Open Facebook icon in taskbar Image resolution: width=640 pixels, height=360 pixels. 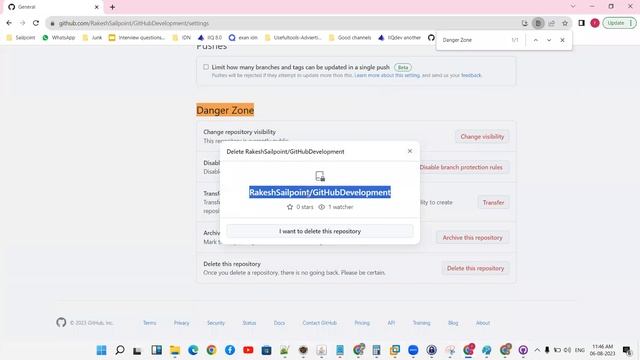(230, 350)
